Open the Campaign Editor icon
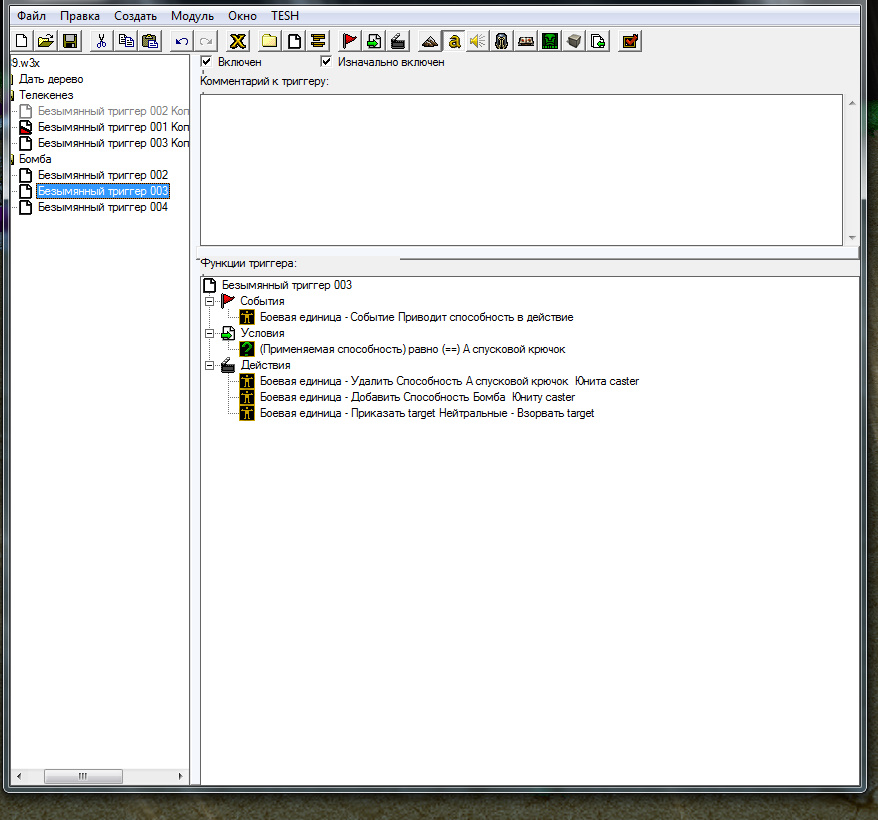Image resolution: width=878 pixels, height=820 pixels. pyautogui.click(x=526, y=41)
